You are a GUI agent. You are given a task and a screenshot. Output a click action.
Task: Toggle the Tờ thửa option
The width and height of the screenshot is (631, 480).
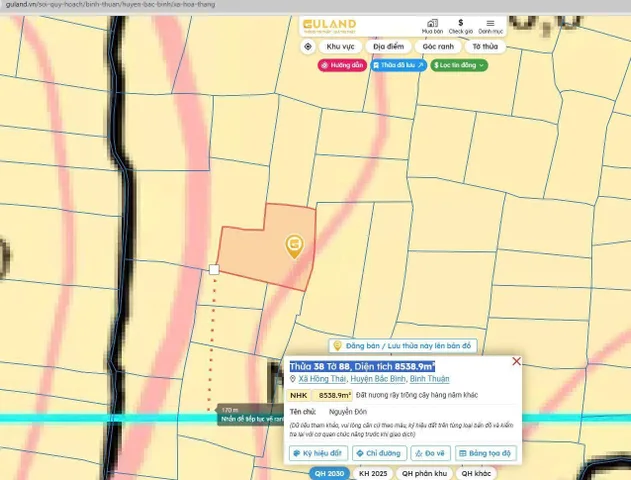(485, 47)
